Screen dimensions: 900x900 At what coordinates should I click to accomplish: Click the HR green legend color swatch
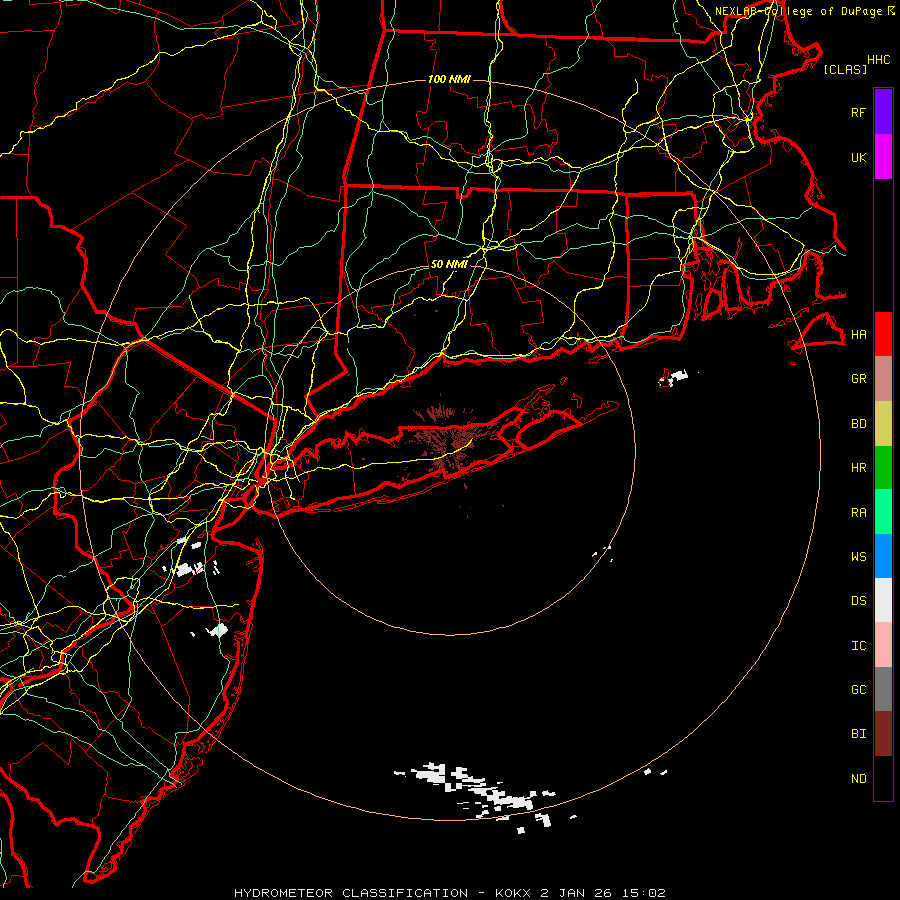(x=883, y=468)
